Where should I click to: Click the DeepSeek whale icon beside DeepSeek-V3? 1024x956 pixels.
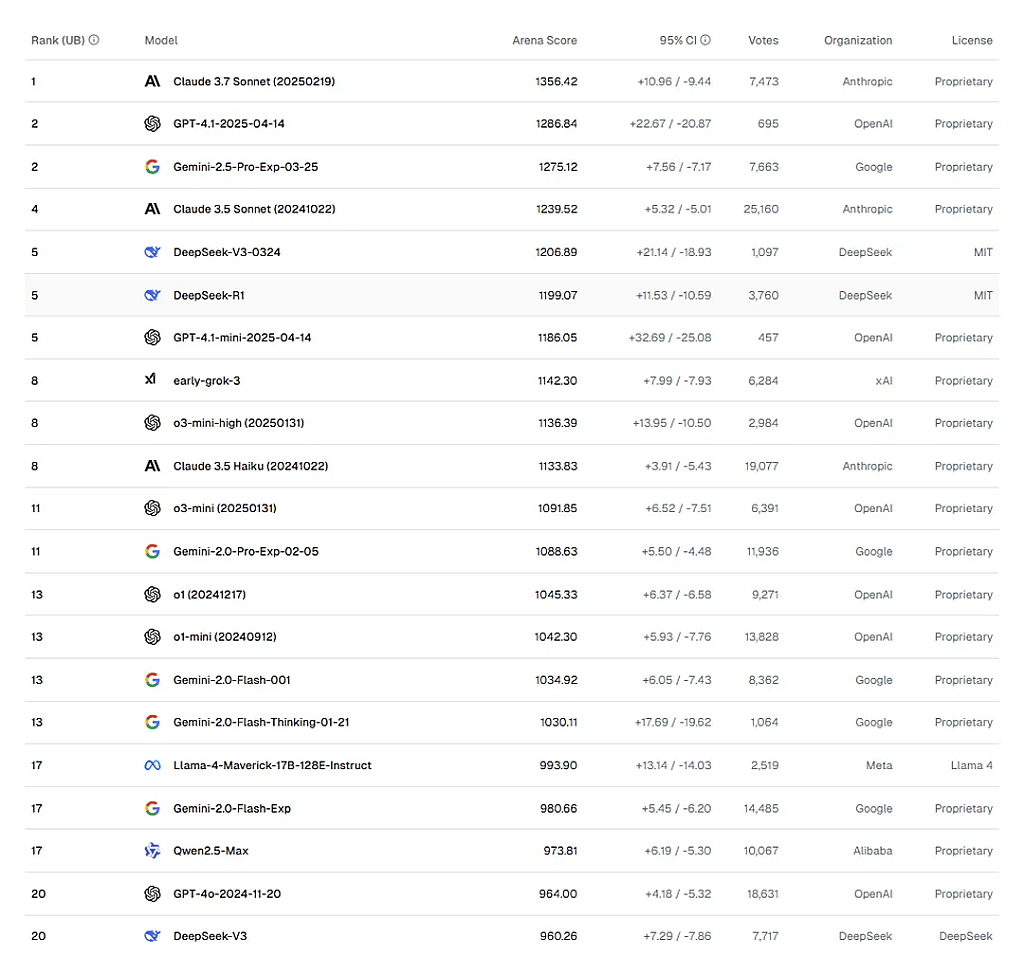click(x=152, y=936)
